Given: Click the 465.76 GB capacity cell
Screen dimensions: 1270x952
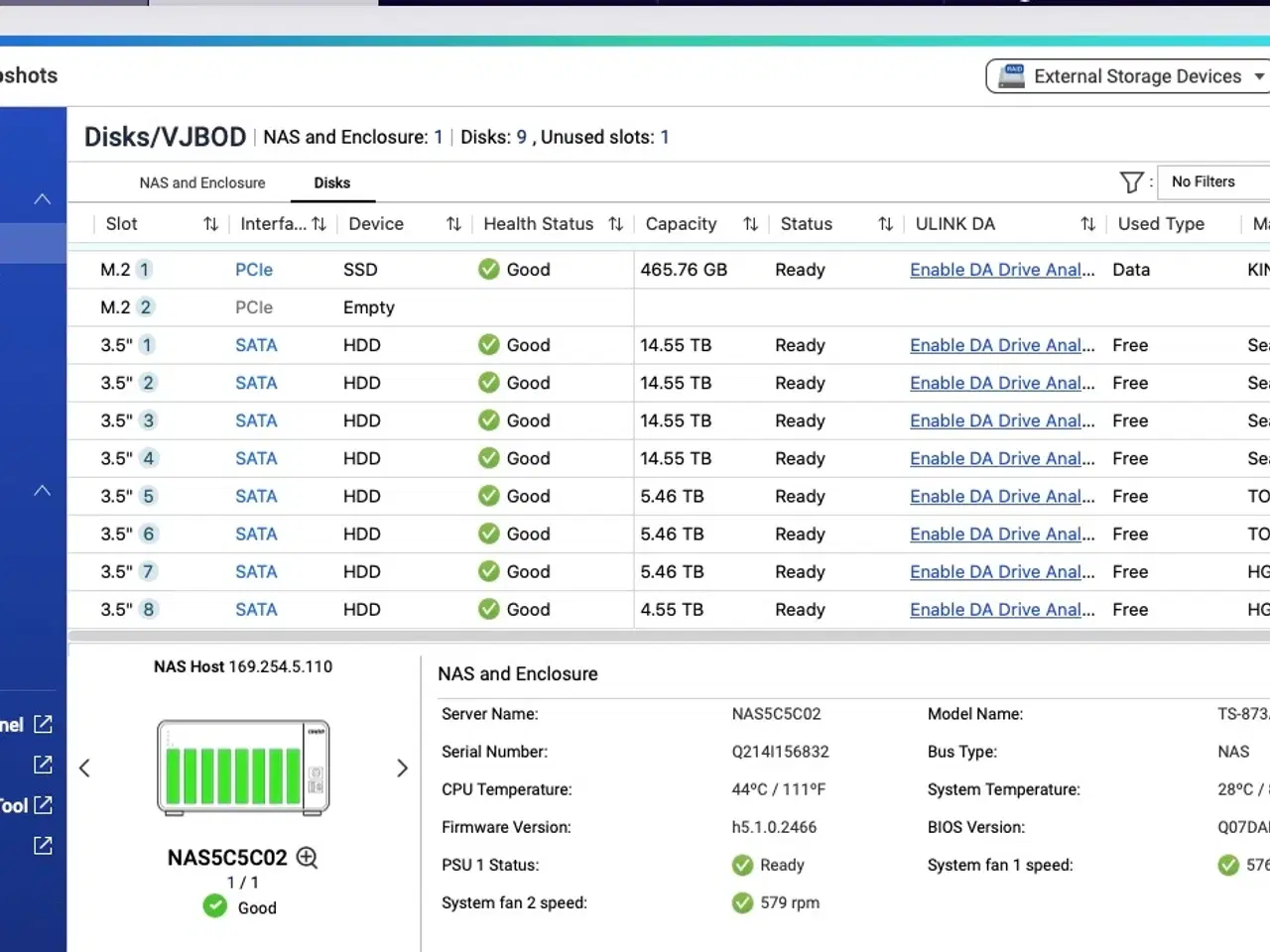Looking at the screenshot, I should [x=684, y=270].
